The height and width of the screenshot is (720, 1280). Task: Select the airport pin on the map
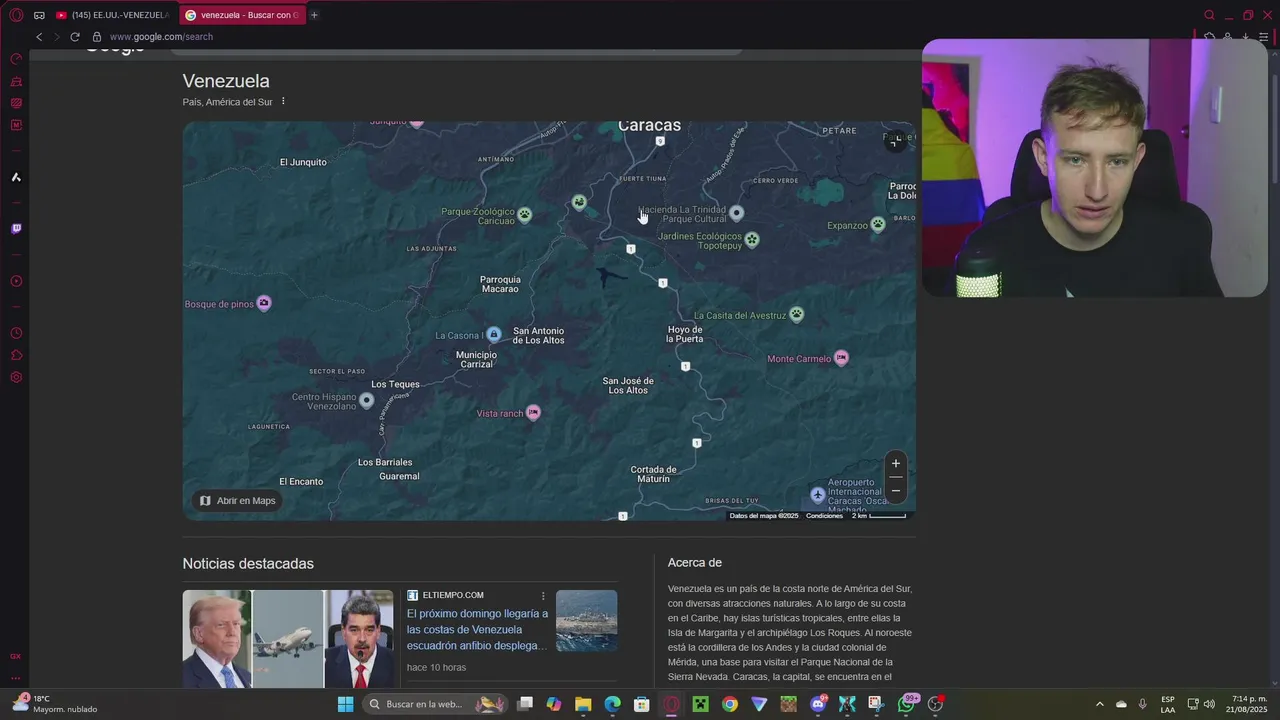point(818,495)
